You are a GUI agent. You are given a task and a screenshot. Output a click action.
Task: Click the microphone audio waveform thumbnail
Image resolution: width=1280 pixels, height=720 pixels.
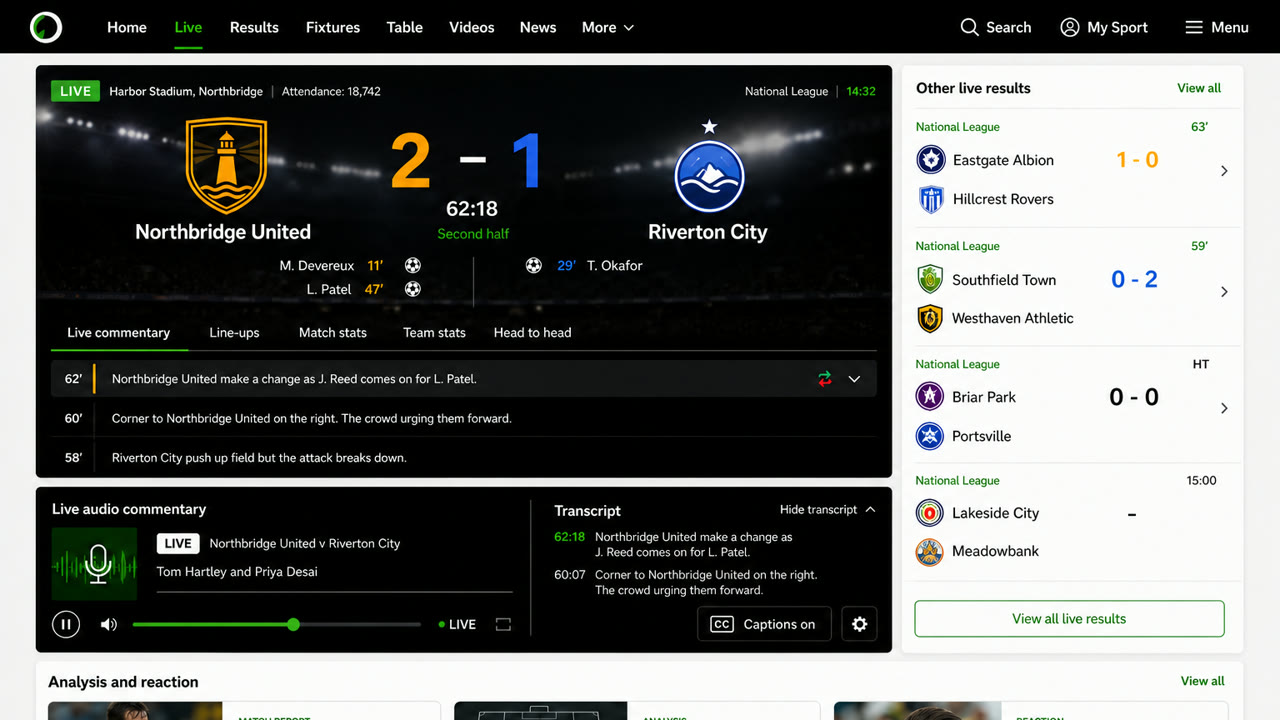click(95, 564)
